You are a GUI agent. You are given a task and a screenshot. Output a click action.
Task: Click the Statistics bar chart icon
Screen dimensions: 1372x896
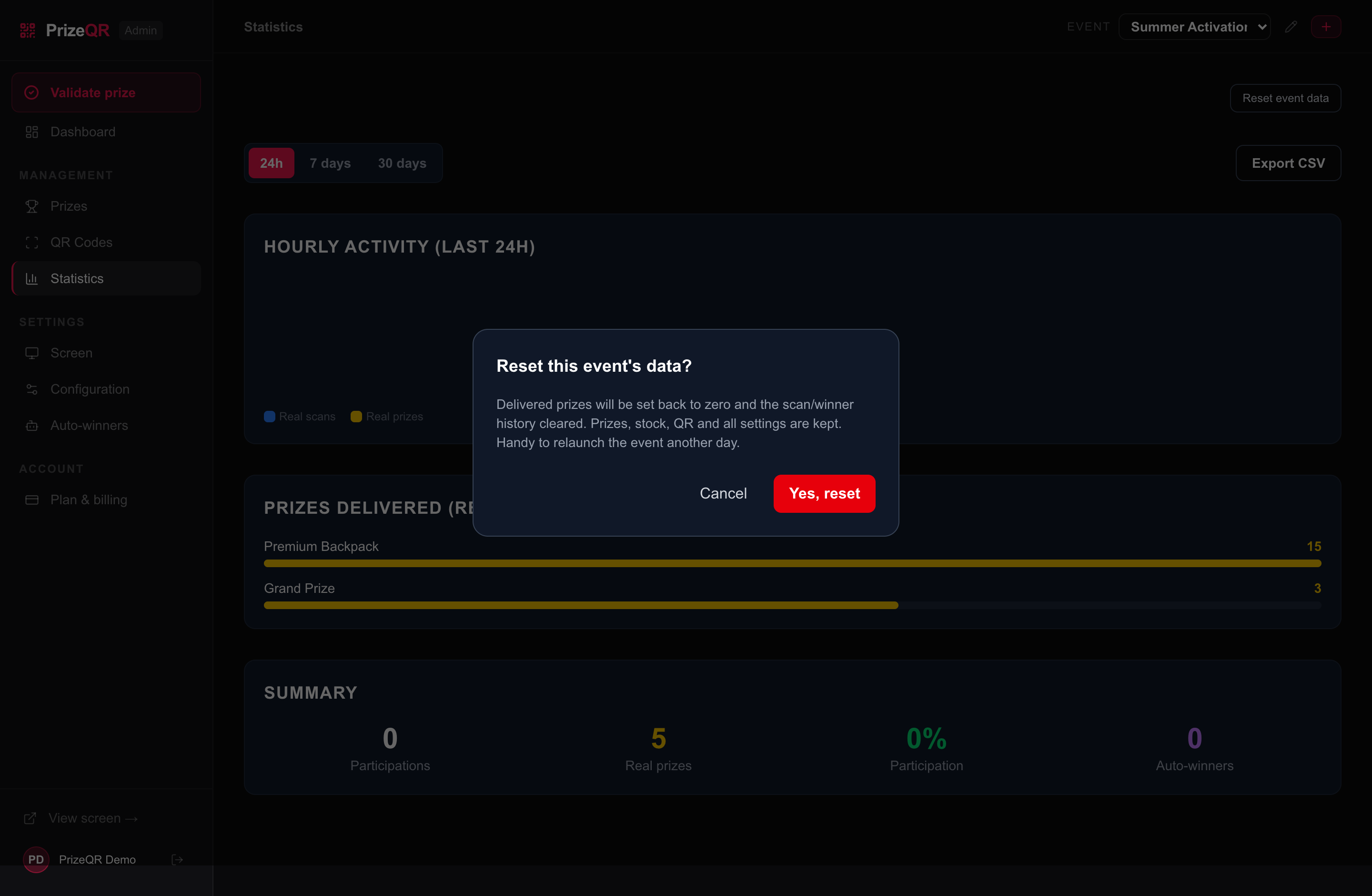[32, 279]
